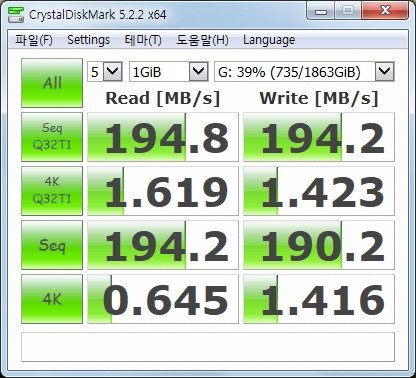Open the Language menu

pyautogui.click(x=269, y=40)
